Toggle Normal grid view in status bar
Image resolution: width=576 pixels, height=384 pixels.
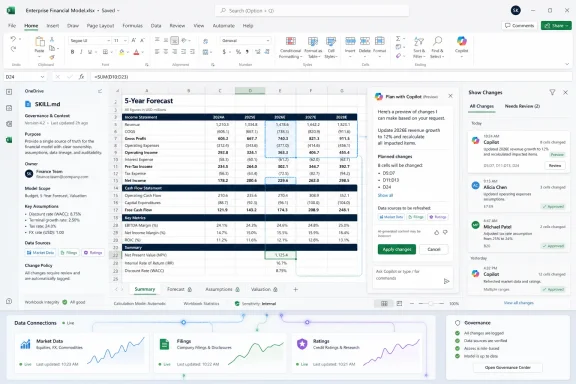(384, 304)
